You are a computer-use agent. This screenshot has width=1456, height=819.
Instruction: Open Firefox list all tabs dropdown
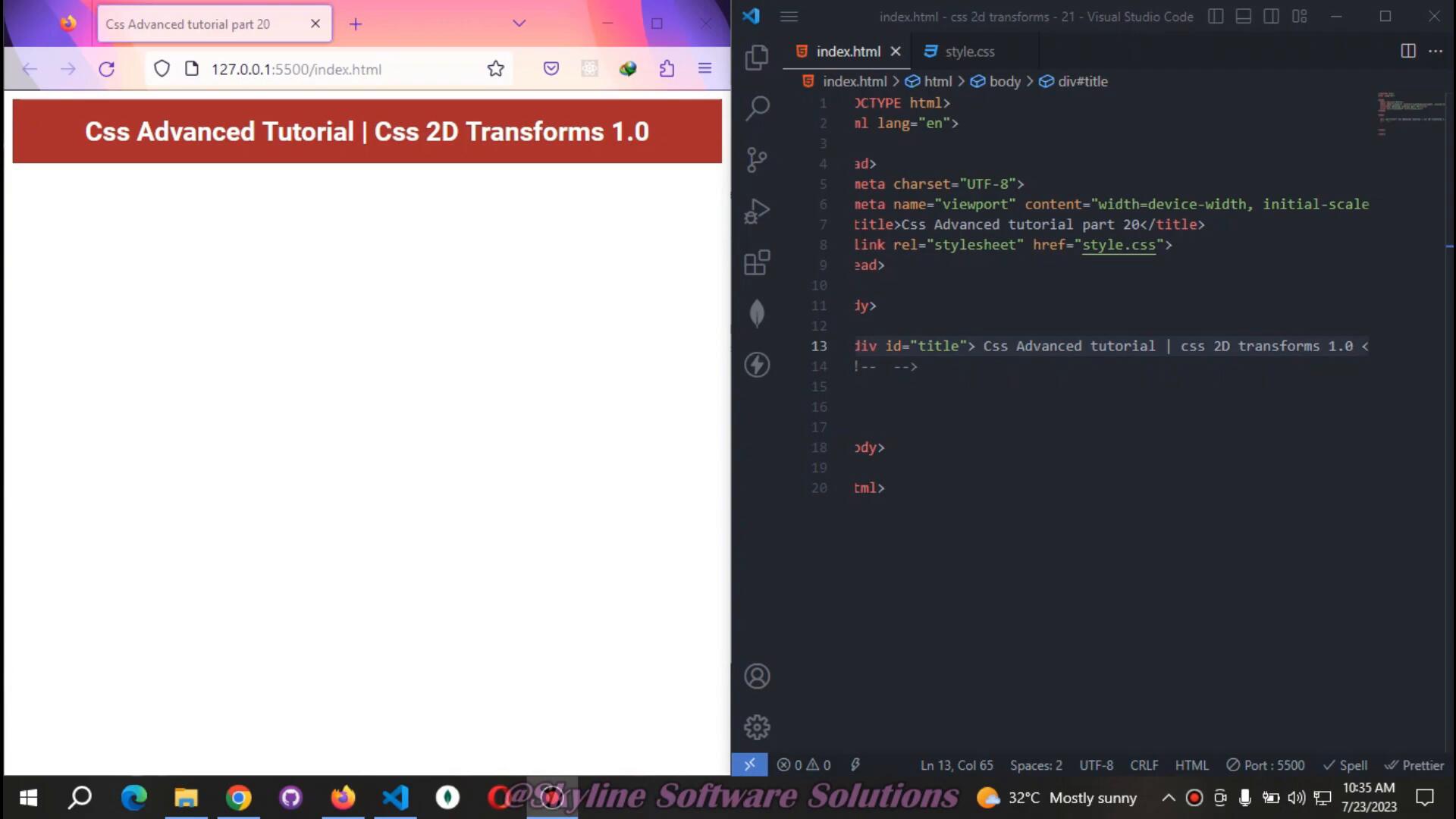tap(519, 24)
